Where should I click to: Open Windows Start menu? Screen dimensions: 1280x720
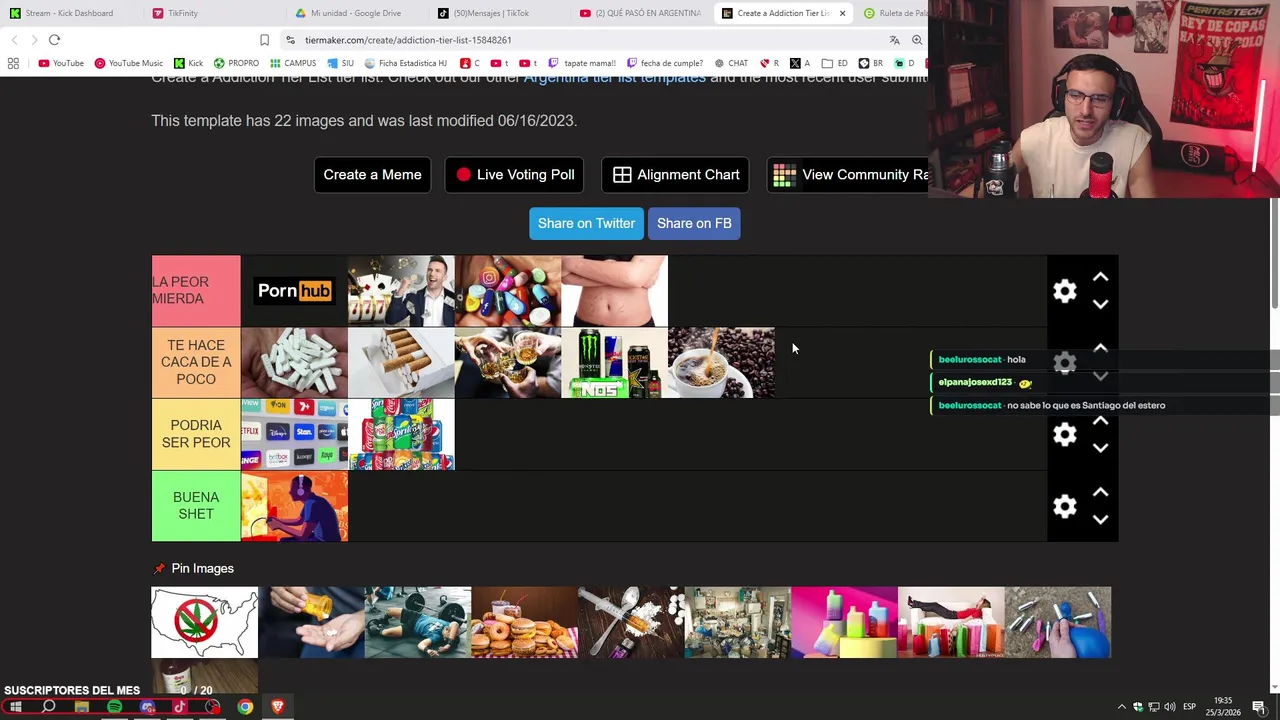(x=16, y=707)
